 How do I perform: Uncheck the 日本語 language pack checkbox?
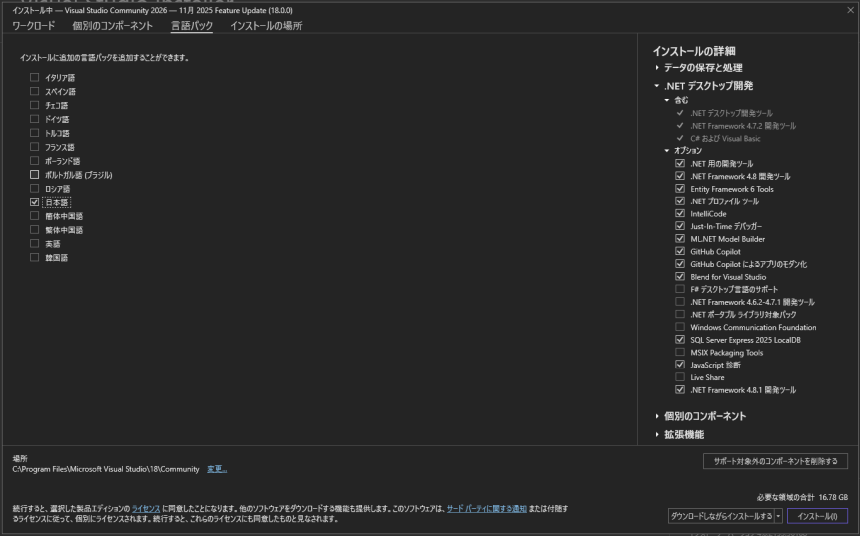35,202
